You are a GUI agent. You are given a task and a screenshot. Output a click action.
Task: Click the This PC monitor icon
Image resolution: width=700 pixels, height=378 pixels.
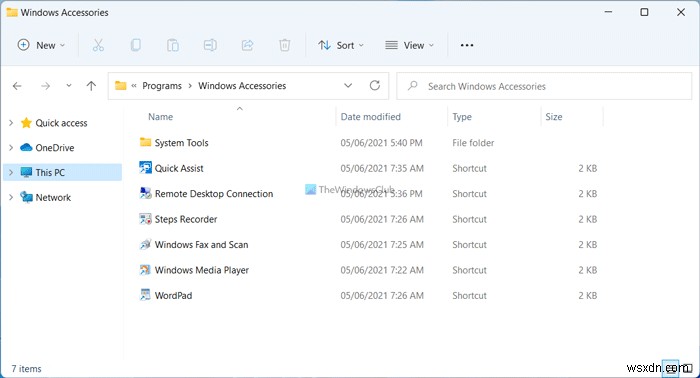click(x=26, y=172)
